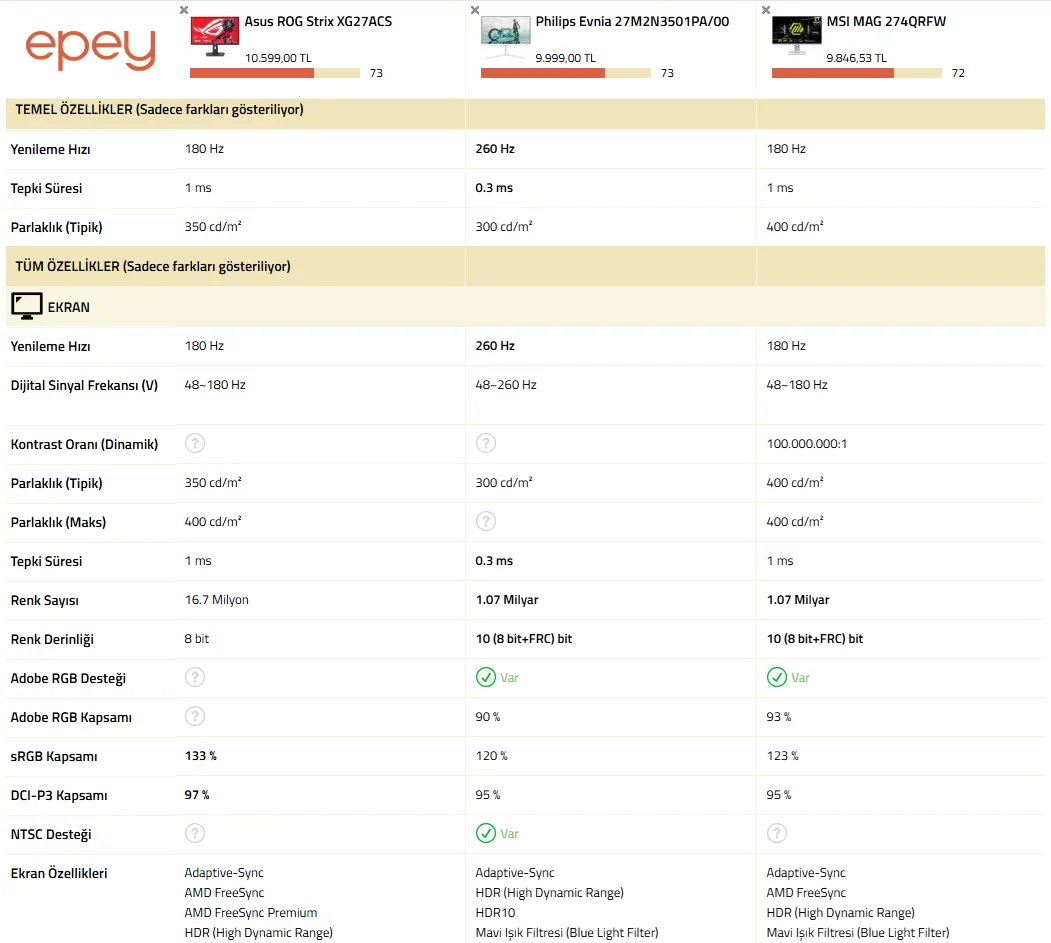Remove MSI MAG 274QRFW from comparison
Image resolution: width=1051 pixels, height=943 pixels.
[765, 10]
